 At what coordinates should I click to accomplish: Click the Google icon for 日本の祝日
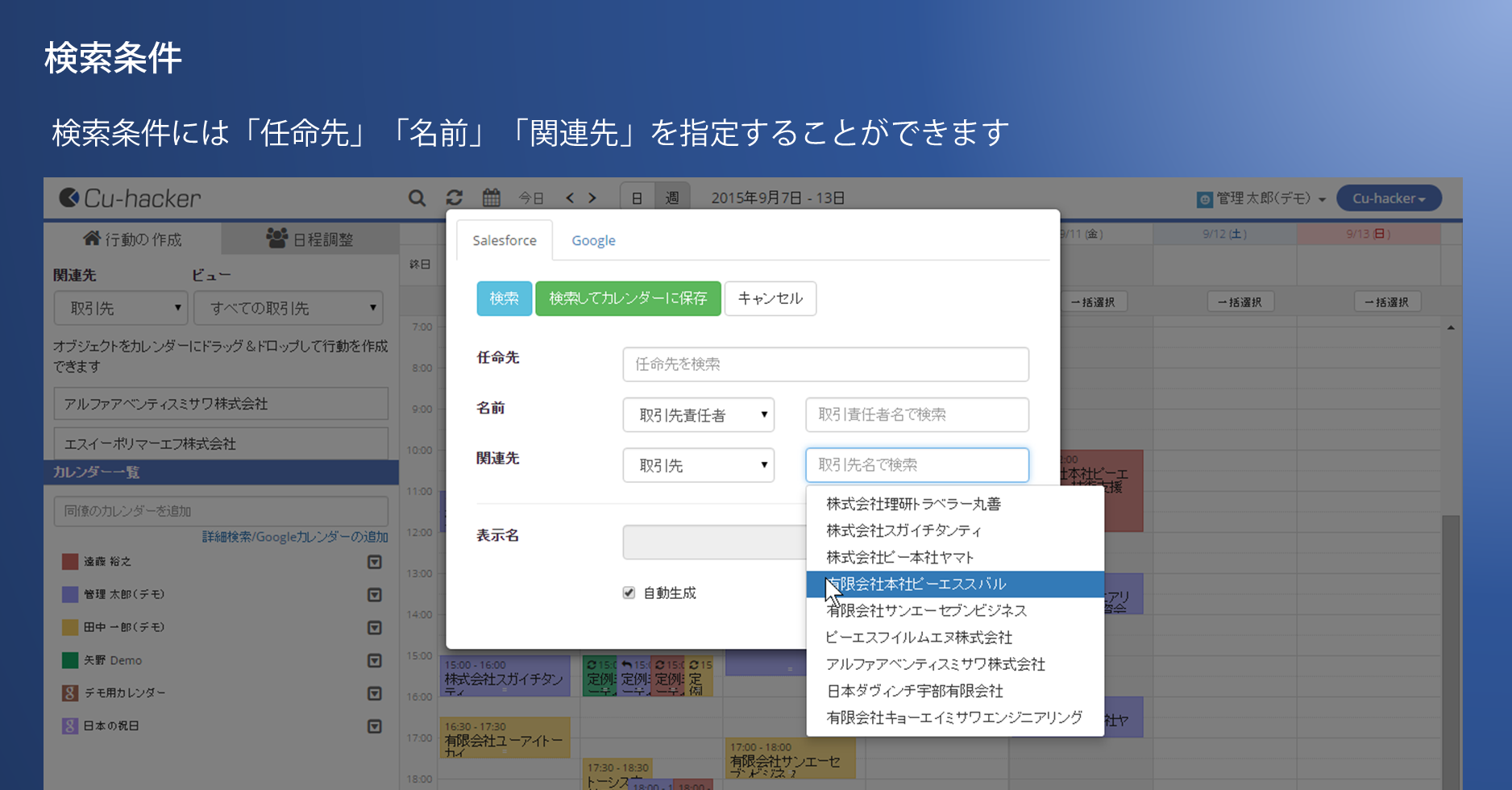tap(70, 726)
